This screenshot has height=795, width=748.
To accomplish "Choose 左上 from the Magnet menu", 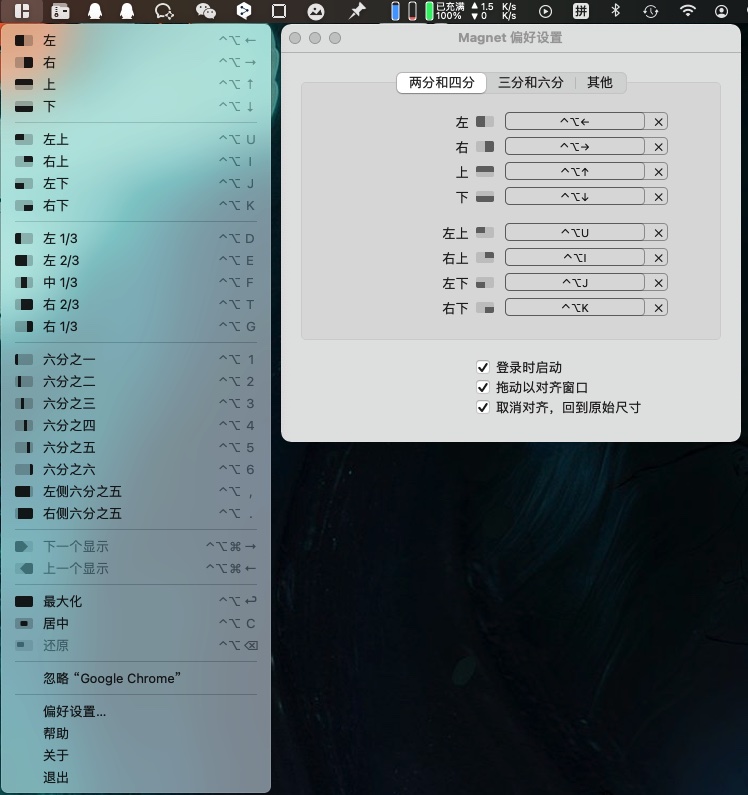I will point(135,139).
